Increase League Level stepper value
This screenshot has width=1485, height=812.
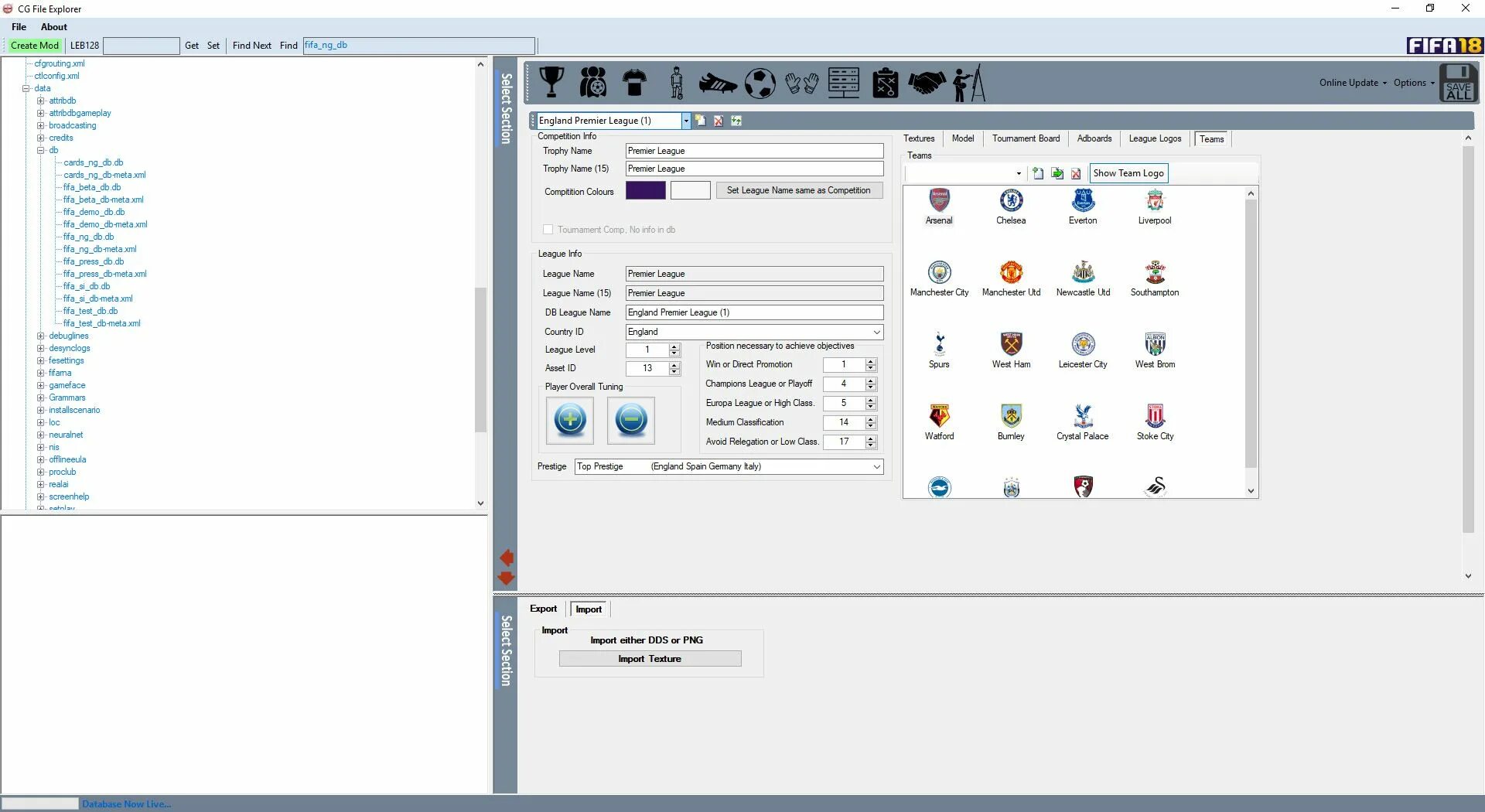674,346
